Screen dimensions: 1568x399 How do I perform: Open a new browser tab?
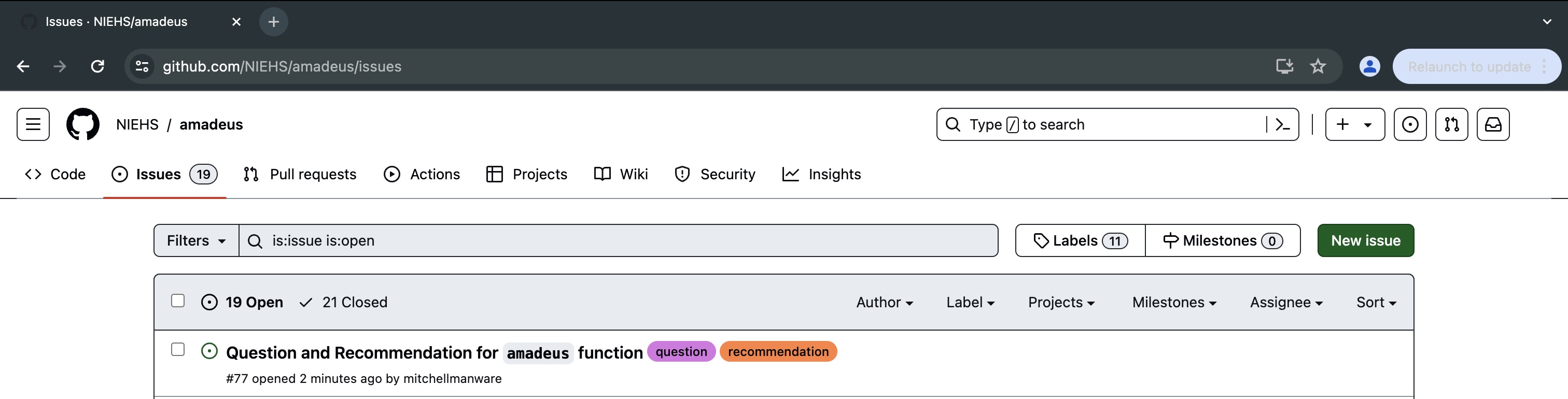pos(274,22)
